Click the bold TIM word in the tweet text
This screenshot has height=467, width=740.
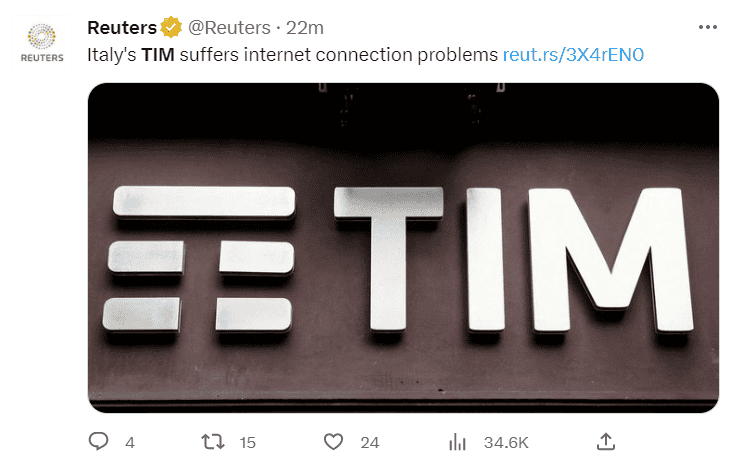tap(158, 55)
